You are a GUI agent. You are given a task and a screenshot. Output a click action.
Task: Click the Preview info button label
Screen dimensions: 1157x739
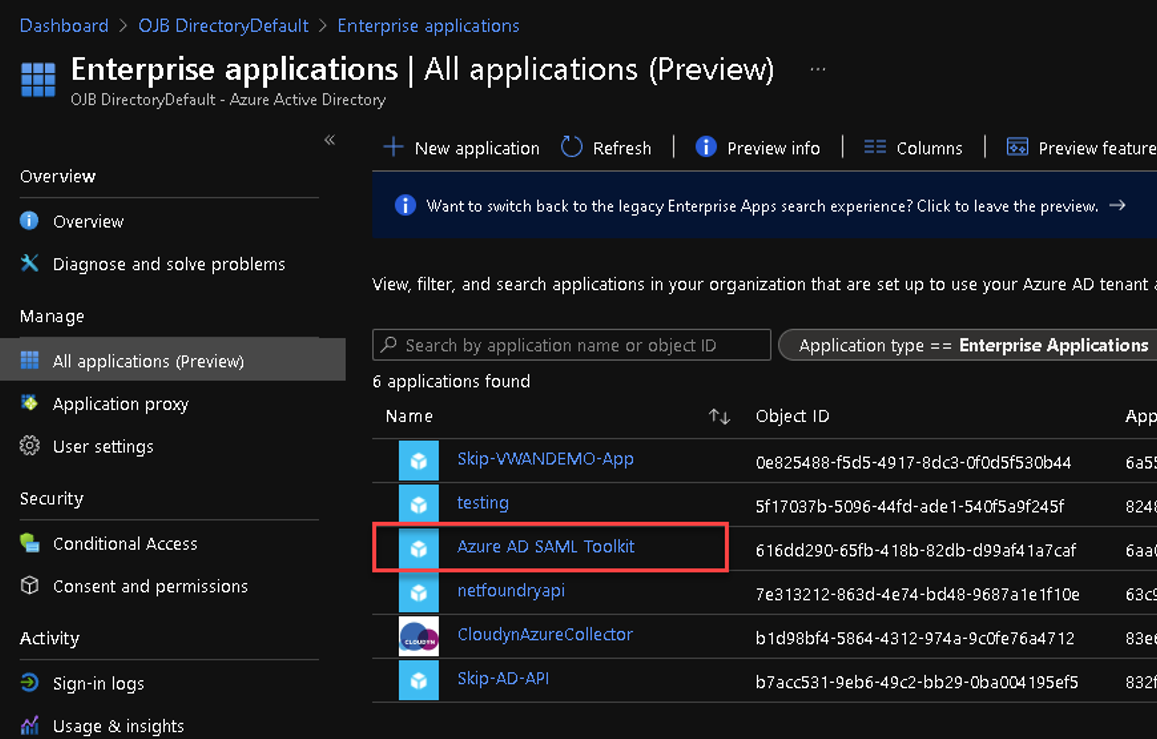[773, 148]
